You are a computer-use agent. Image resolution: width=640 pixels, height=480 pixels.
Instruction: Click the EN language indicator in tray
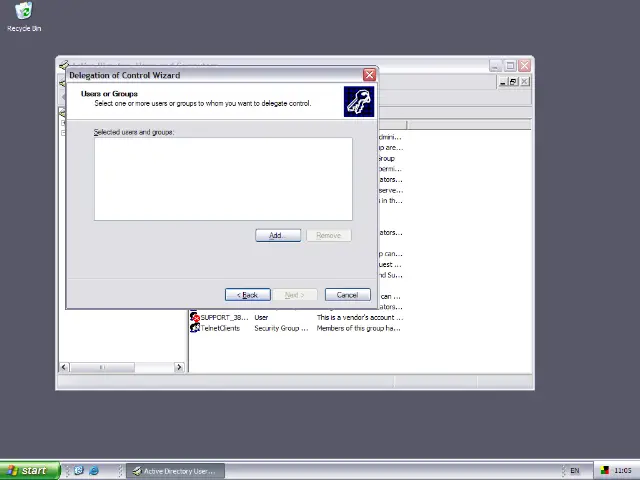(x=574, y=471)
